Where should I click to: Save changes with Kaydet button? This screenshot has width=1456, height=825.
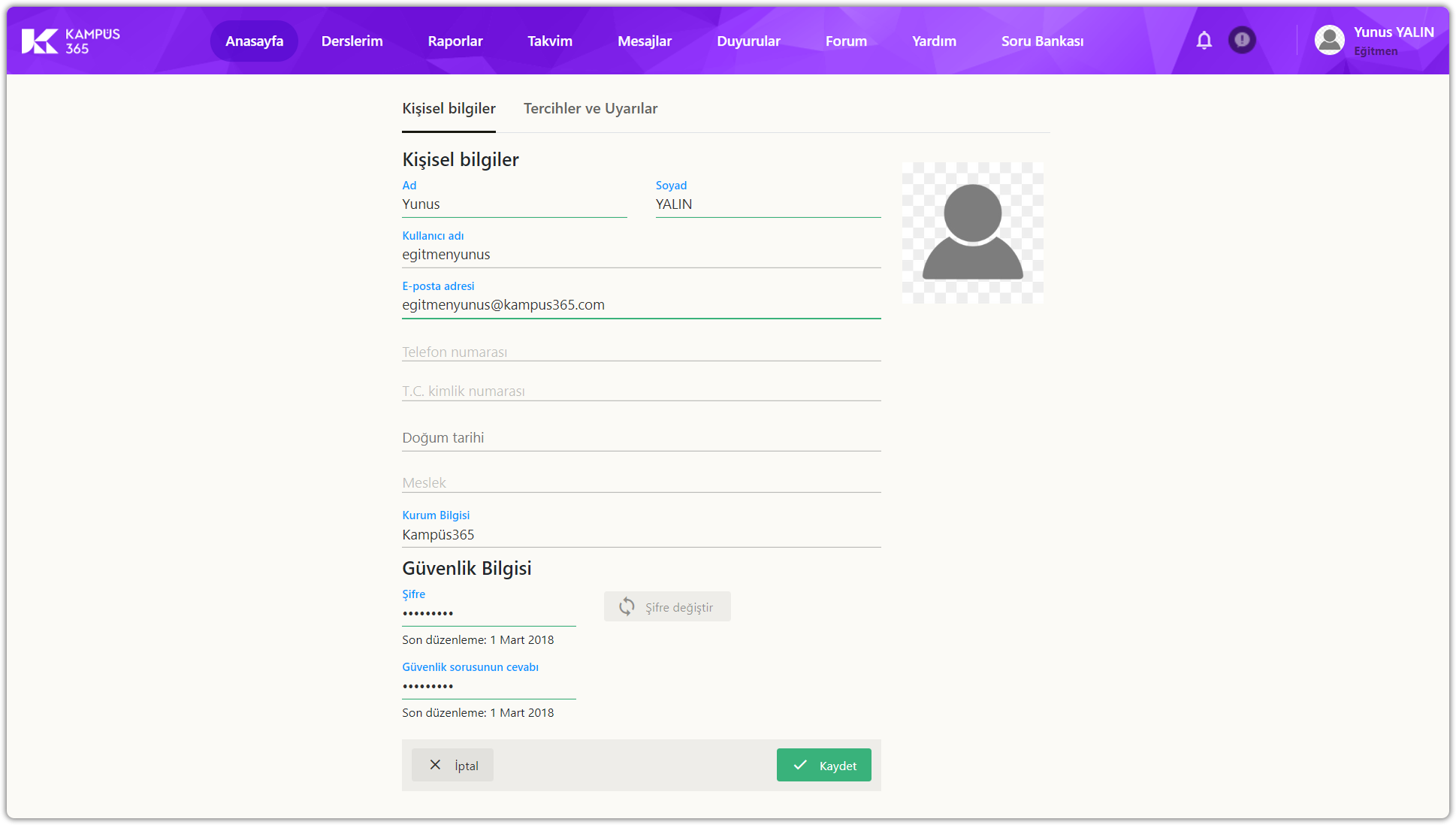[x=823, y=766]
